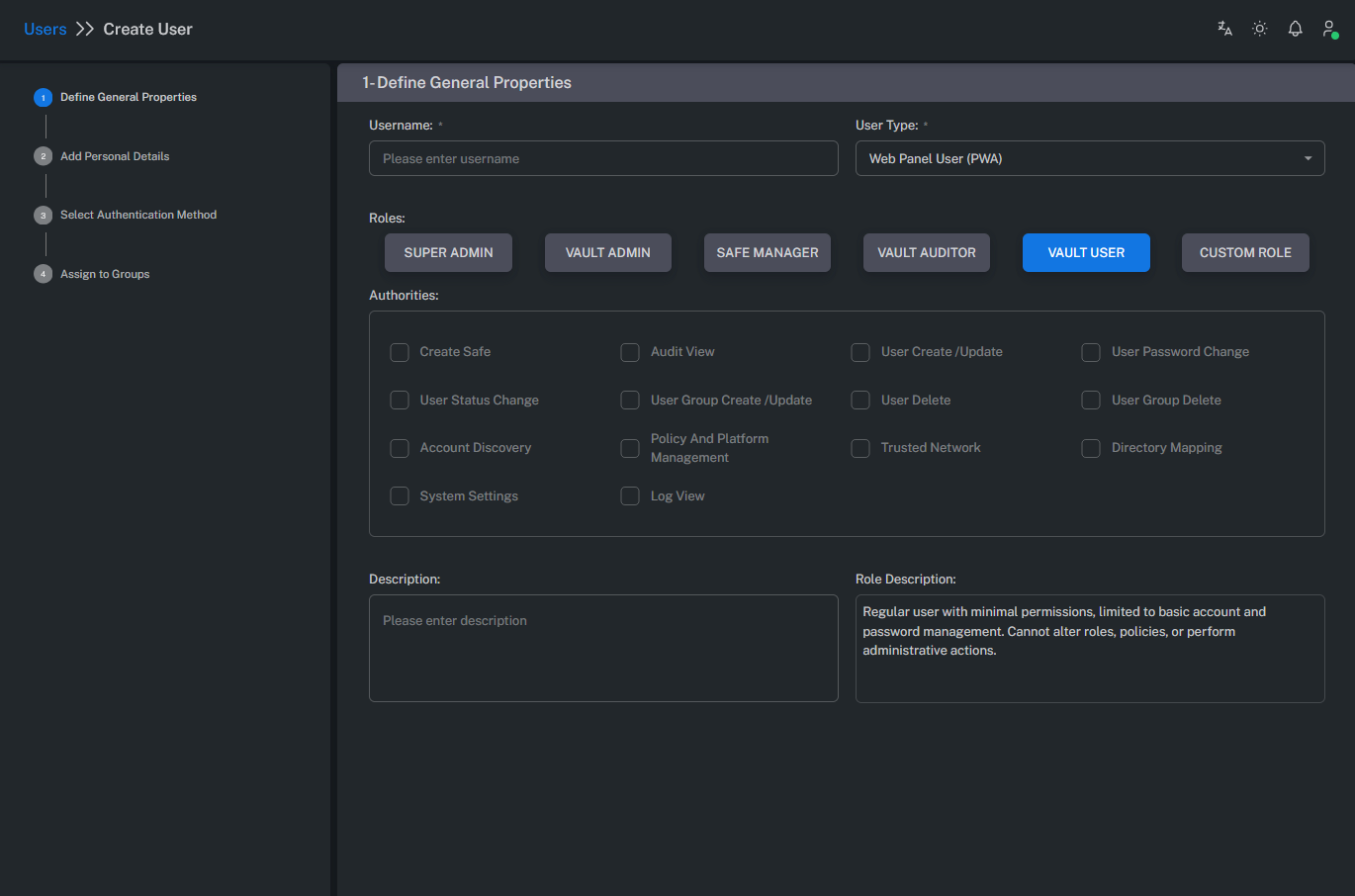
Task: Enable the Create Safe authority
Action: pyautogui.click(x=400, y=352)
